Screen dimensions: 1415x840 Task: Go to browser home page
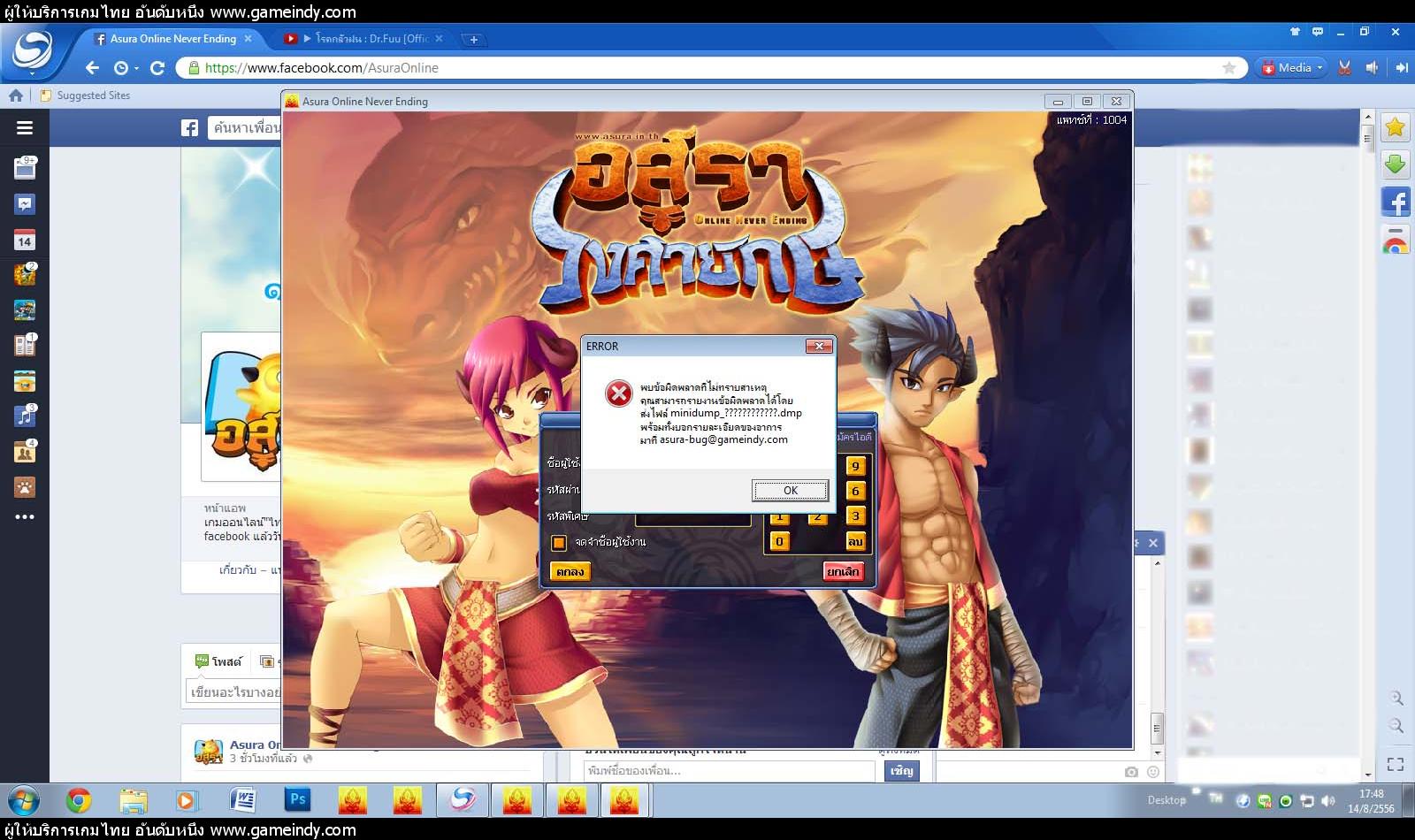(x=16, y=95)
